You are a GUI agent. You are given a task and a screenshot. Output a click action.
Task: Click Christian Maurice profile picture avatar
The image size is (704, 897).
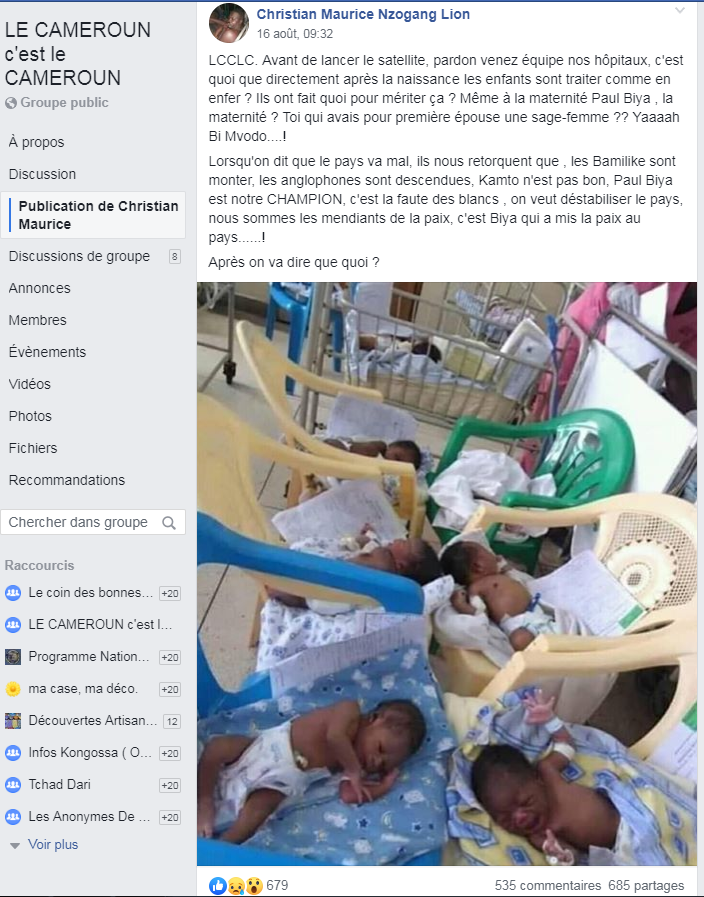pos(229,23)
